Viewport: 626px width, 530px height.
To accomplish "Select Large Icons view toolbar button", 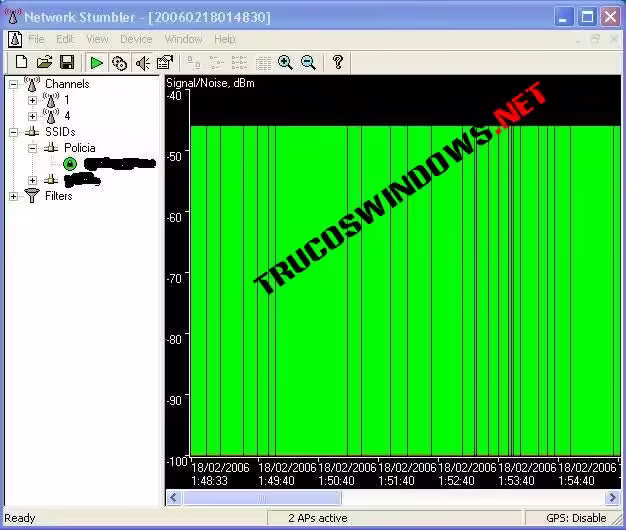I will click(194, 62).
